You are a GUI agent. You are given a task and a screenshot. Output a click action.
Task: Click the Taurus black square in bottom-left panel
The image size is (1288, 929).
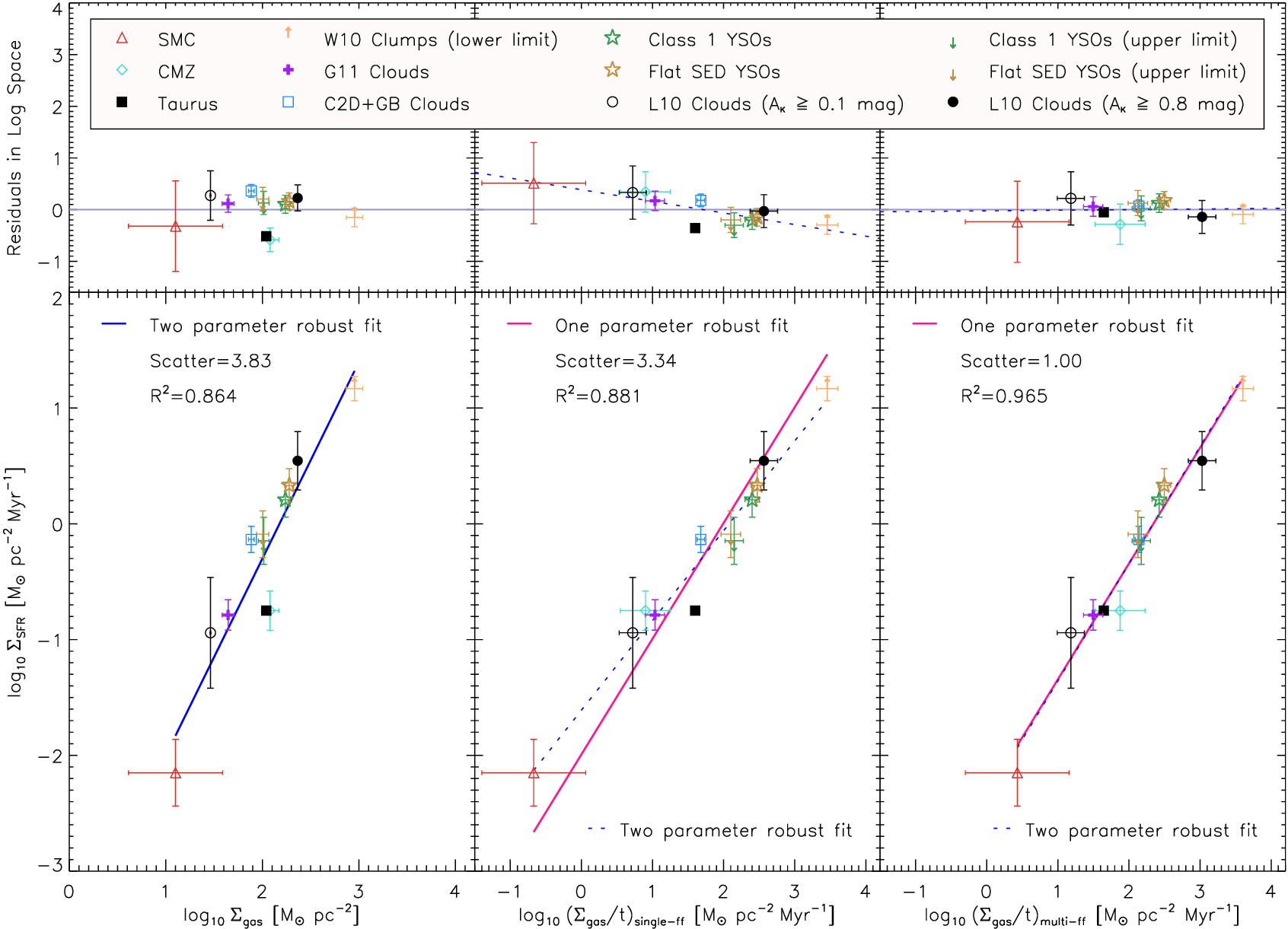coord(266,610)
